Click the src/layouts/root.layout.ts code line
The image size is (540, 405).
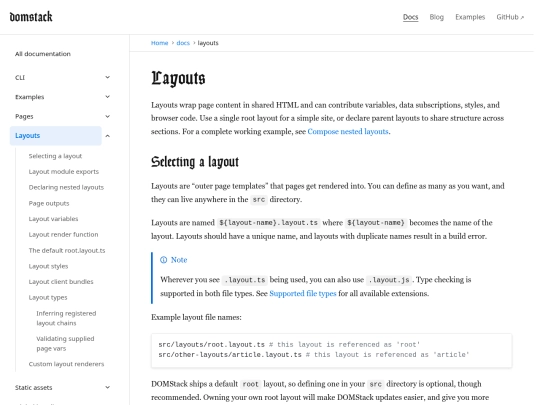click(x=289, y=345)
